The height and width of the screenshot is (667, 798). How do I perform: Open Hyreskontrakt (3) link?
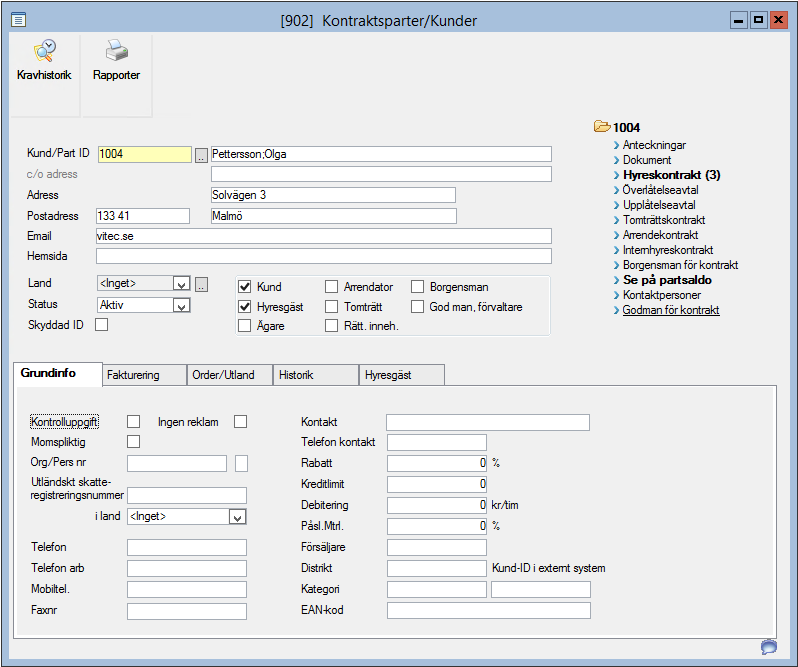pyautogui.click(x=672, y=175)
